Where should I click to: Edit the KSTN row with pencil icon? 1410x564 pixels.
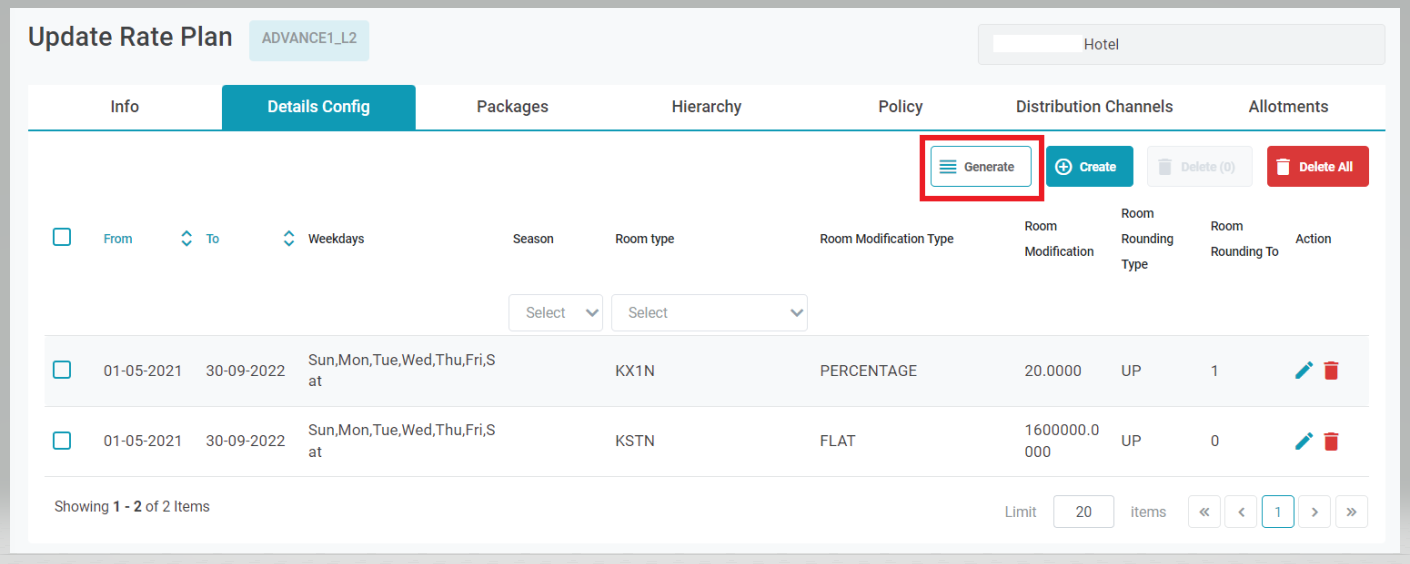pos(1303,441)
